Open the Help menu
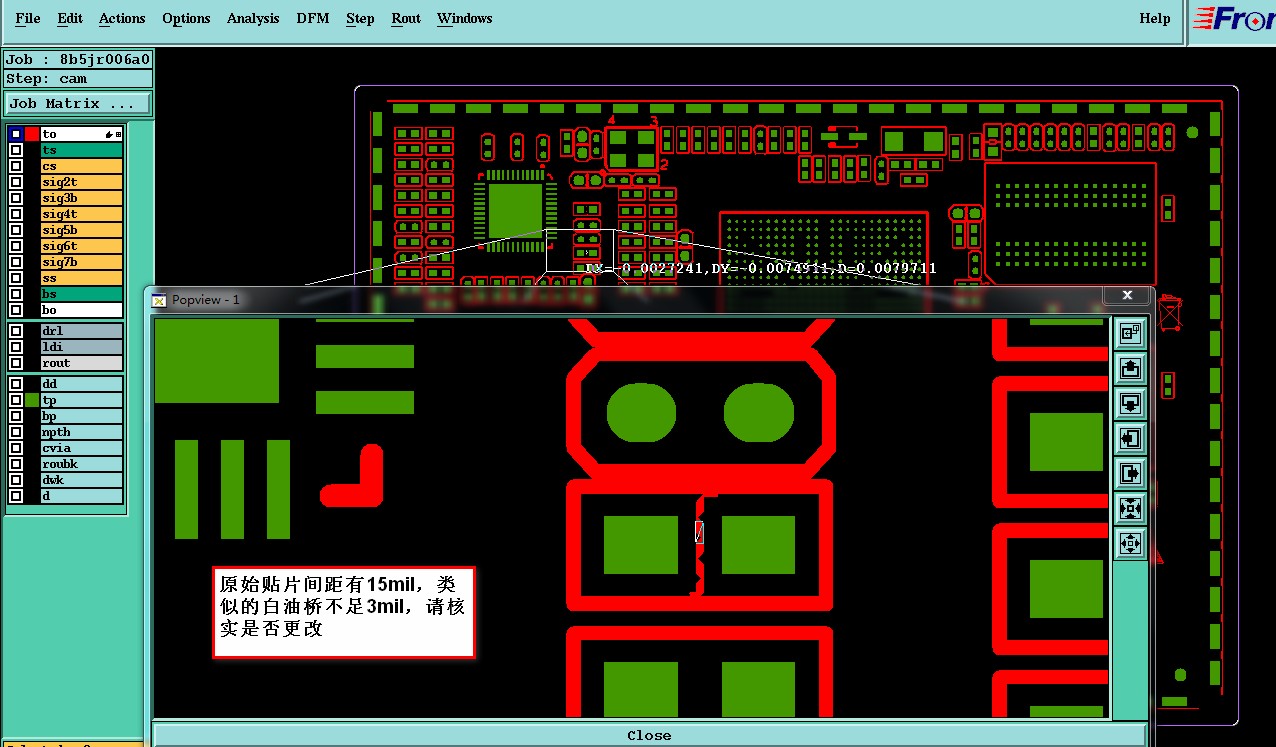 pyautogui.click(x=1155, y=18)
